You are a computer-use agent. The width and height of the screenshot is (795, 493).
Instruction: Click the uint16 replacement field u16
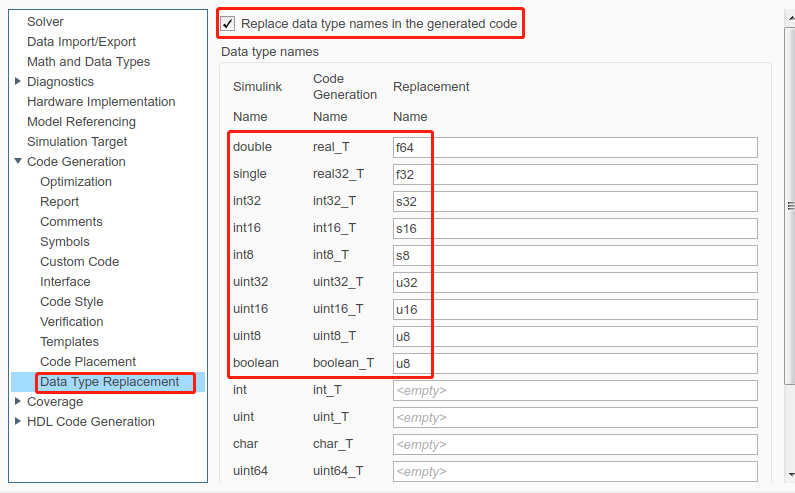pyautogui.click(x=575, y=309)
